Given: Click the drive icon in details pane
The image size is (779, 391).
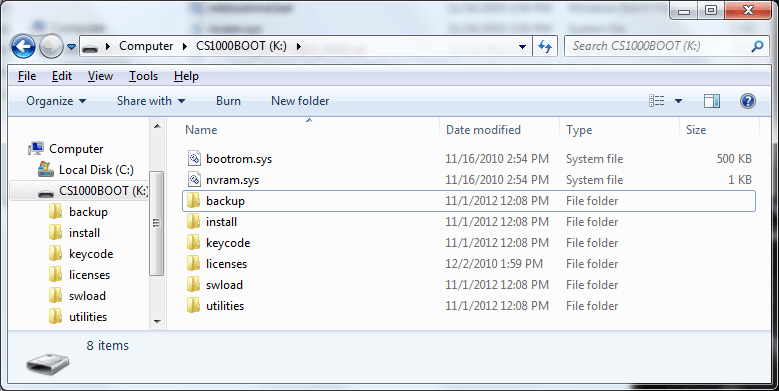Looking at the screenshot, I should [x=48, y=364].
